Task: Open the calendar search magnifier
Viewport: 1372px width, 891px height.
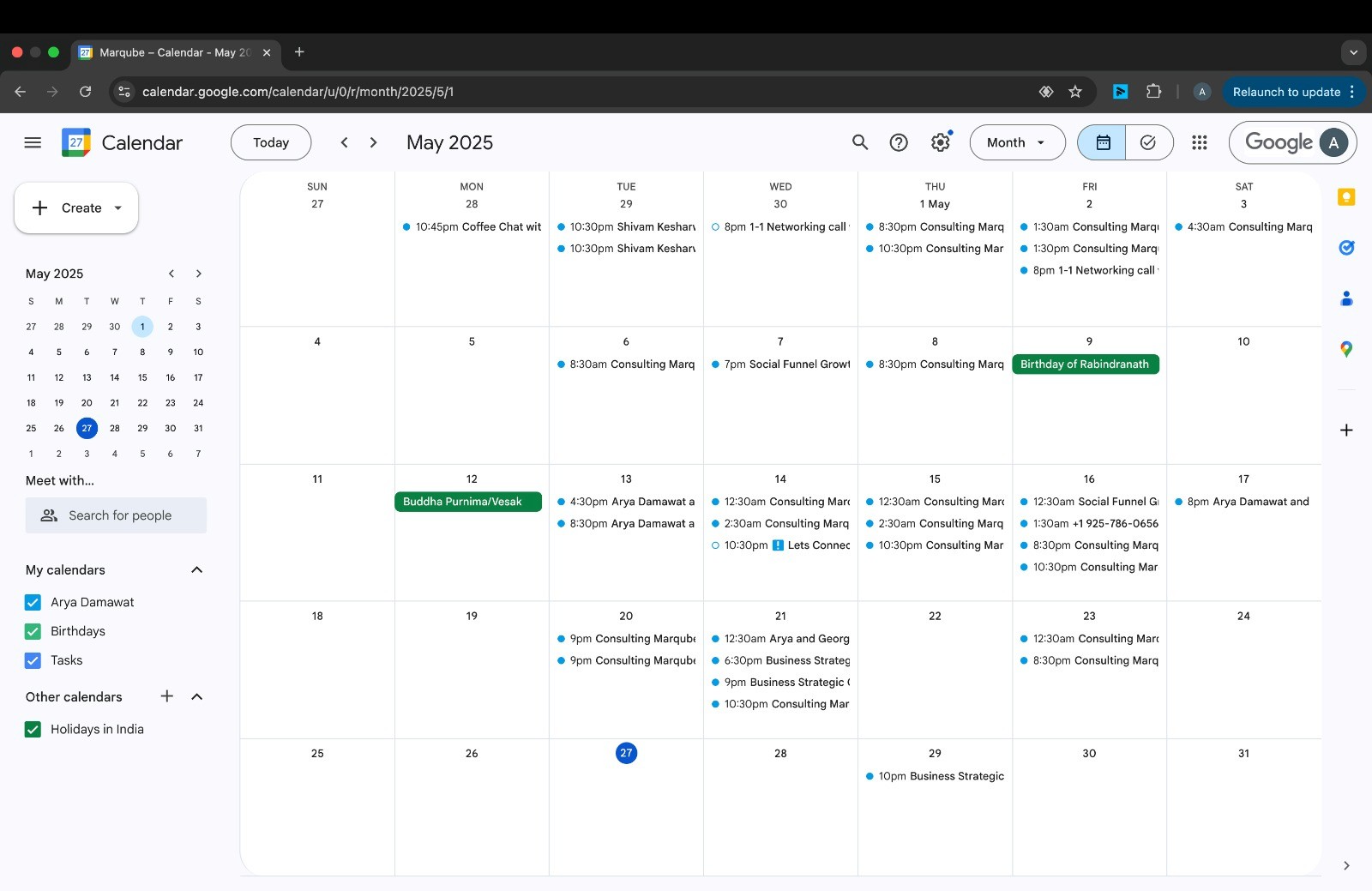Action: click(859, 142)
